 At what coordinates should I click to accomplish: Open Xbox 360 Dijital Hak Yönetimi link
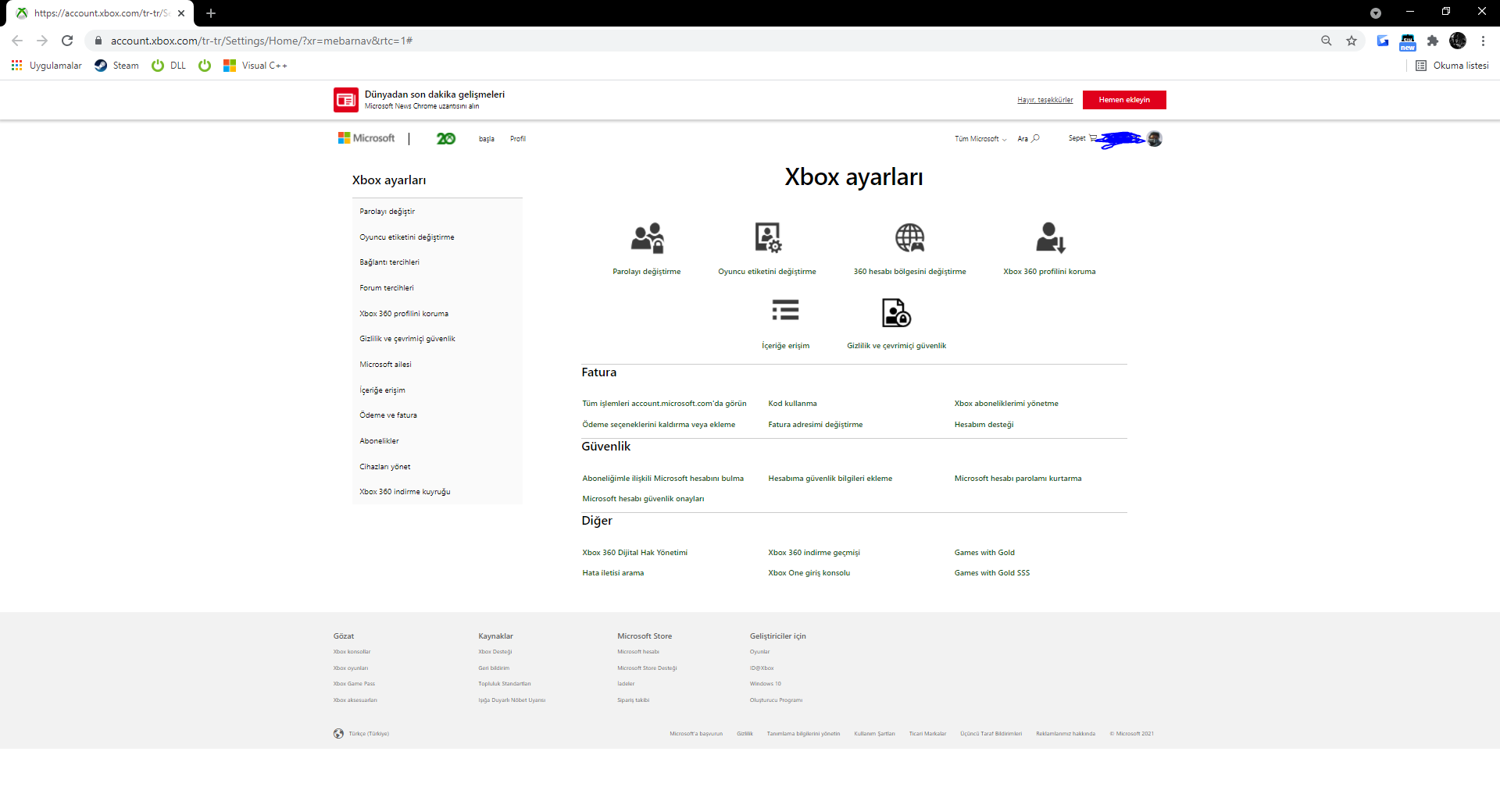tap(635, 553)
